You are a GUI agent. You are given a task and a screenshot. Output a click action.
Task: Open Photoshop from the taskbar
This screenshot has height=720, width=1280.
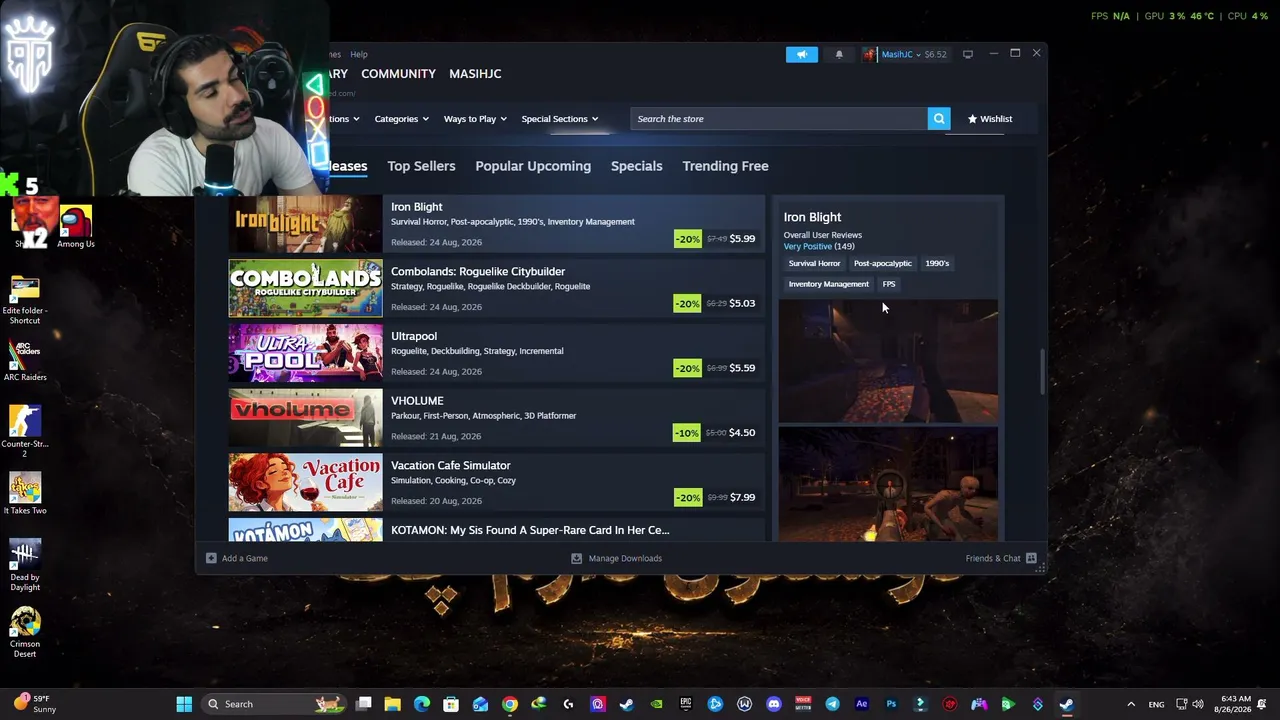(x=891, y=704)
